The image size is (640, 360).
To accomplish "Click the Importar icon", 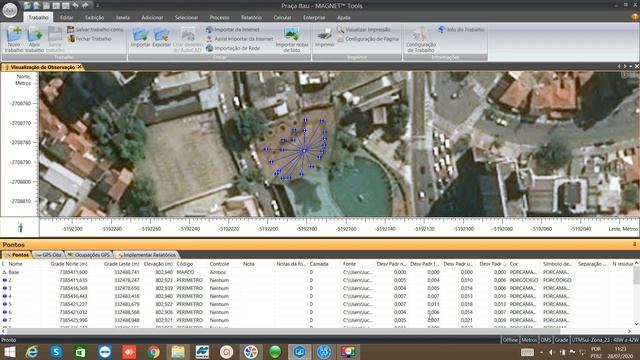I will (140, 38).
